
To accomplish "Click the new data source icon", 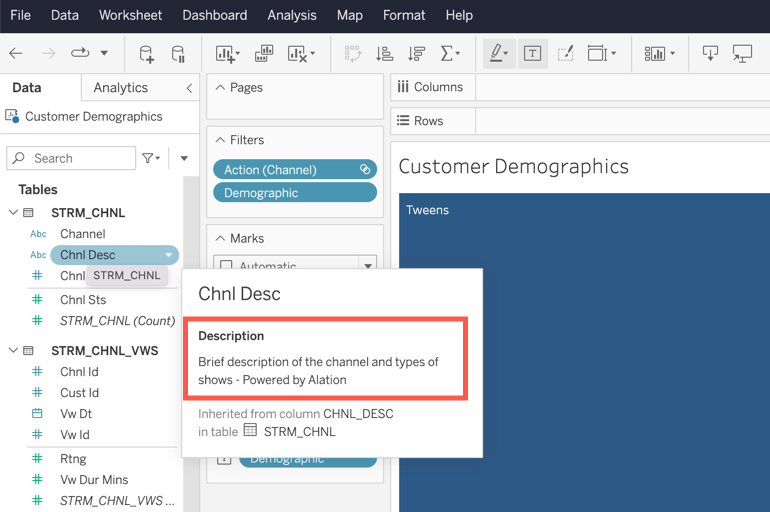I will click(x=146, y=54).
